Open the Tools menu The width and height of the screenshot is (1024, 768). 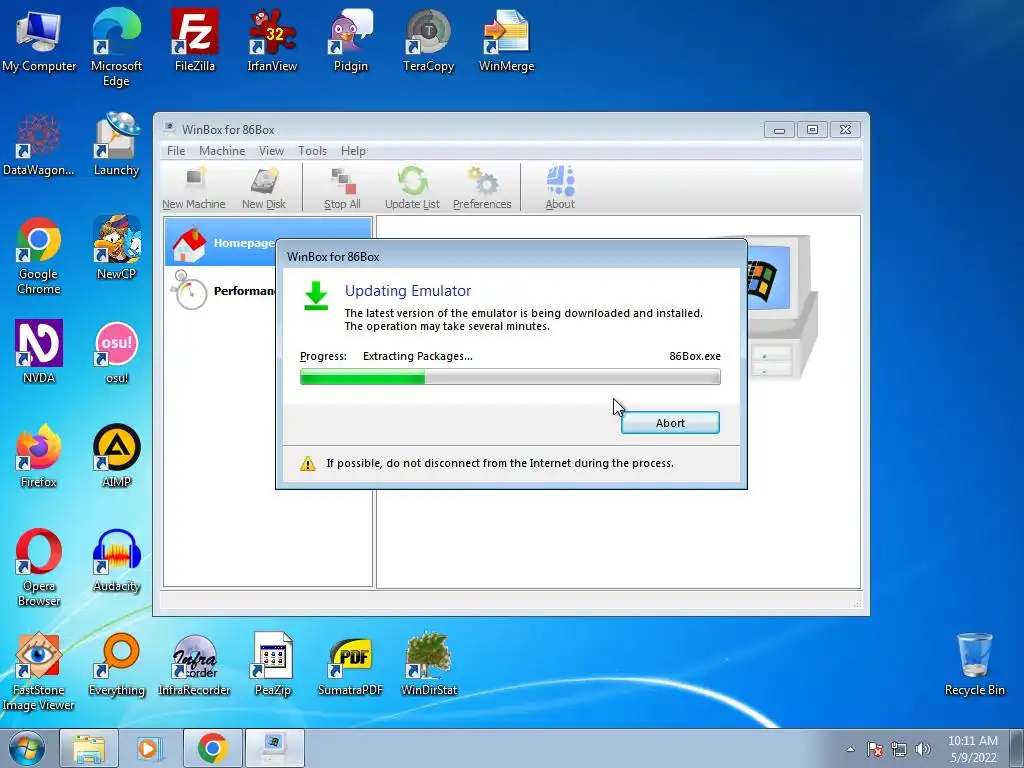pyautogui.click(x=312, y=151)
